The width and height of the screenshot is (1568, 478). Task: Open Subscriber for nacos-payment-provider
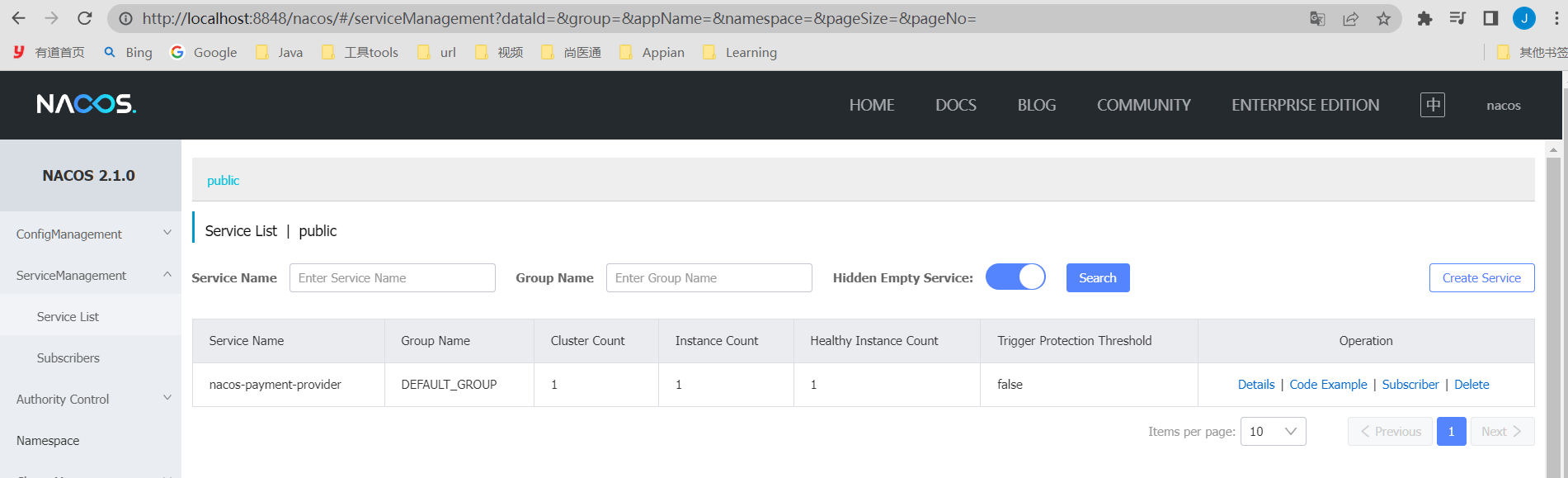pos(1410,385)
